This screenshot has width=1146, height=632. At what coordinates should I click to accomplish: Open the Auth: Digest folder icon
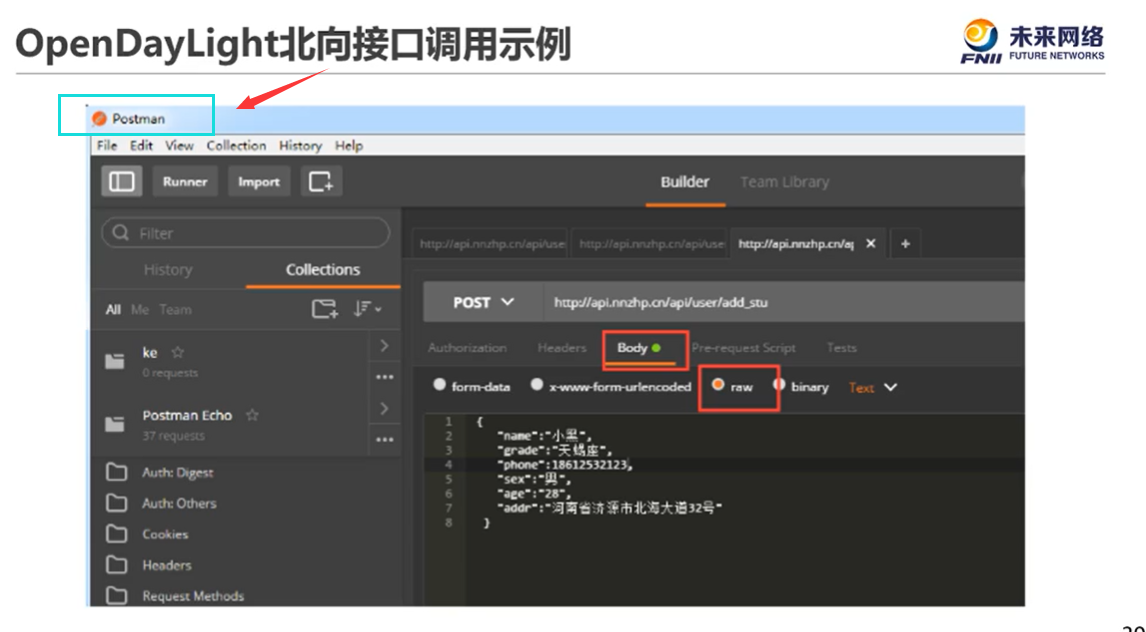pos(116,472)
